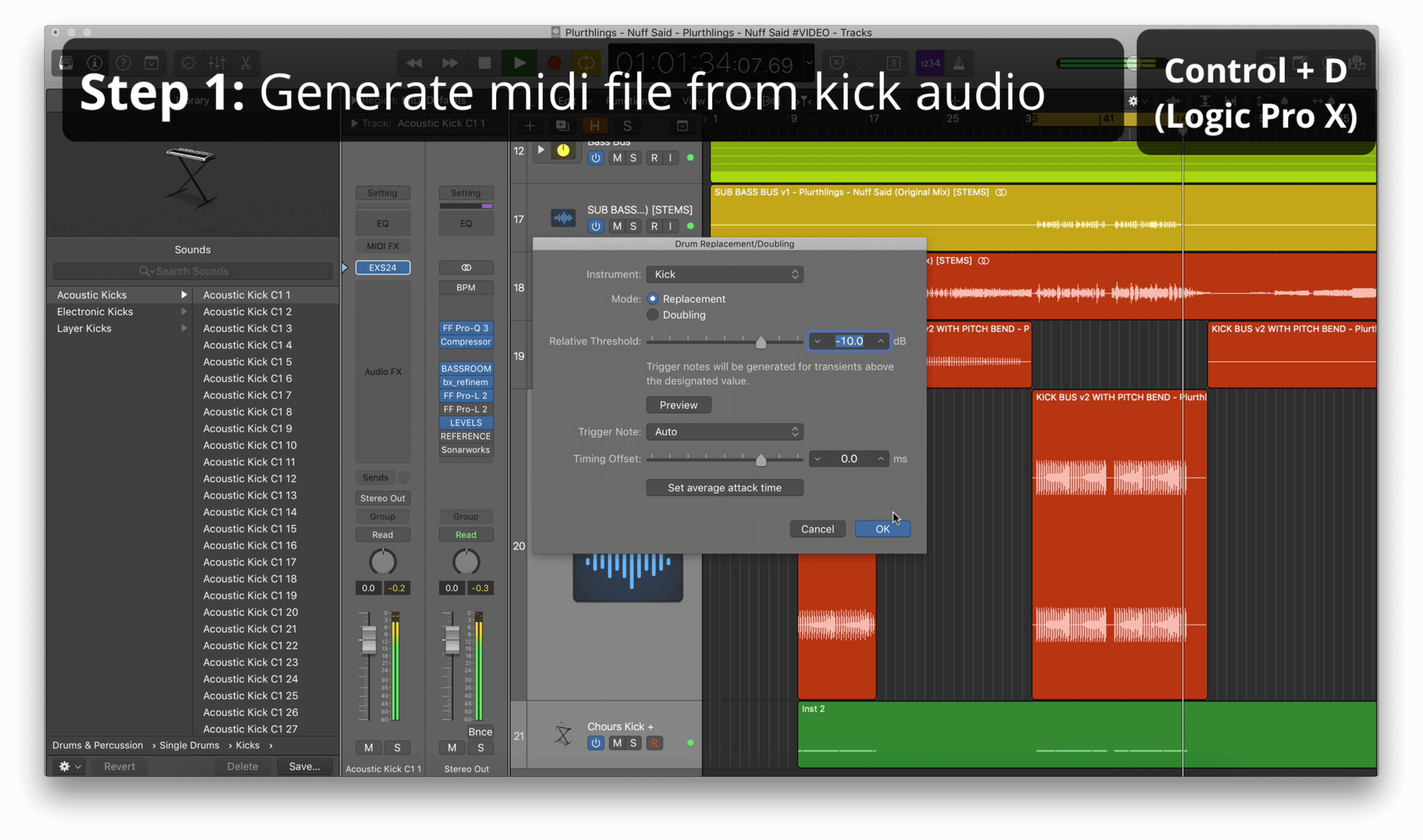Click Timing Offset slider handle

click(761, 460)
